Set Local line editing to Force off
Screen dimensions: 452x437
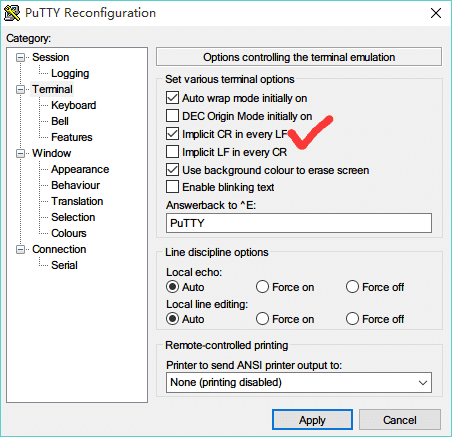point(352,319)
